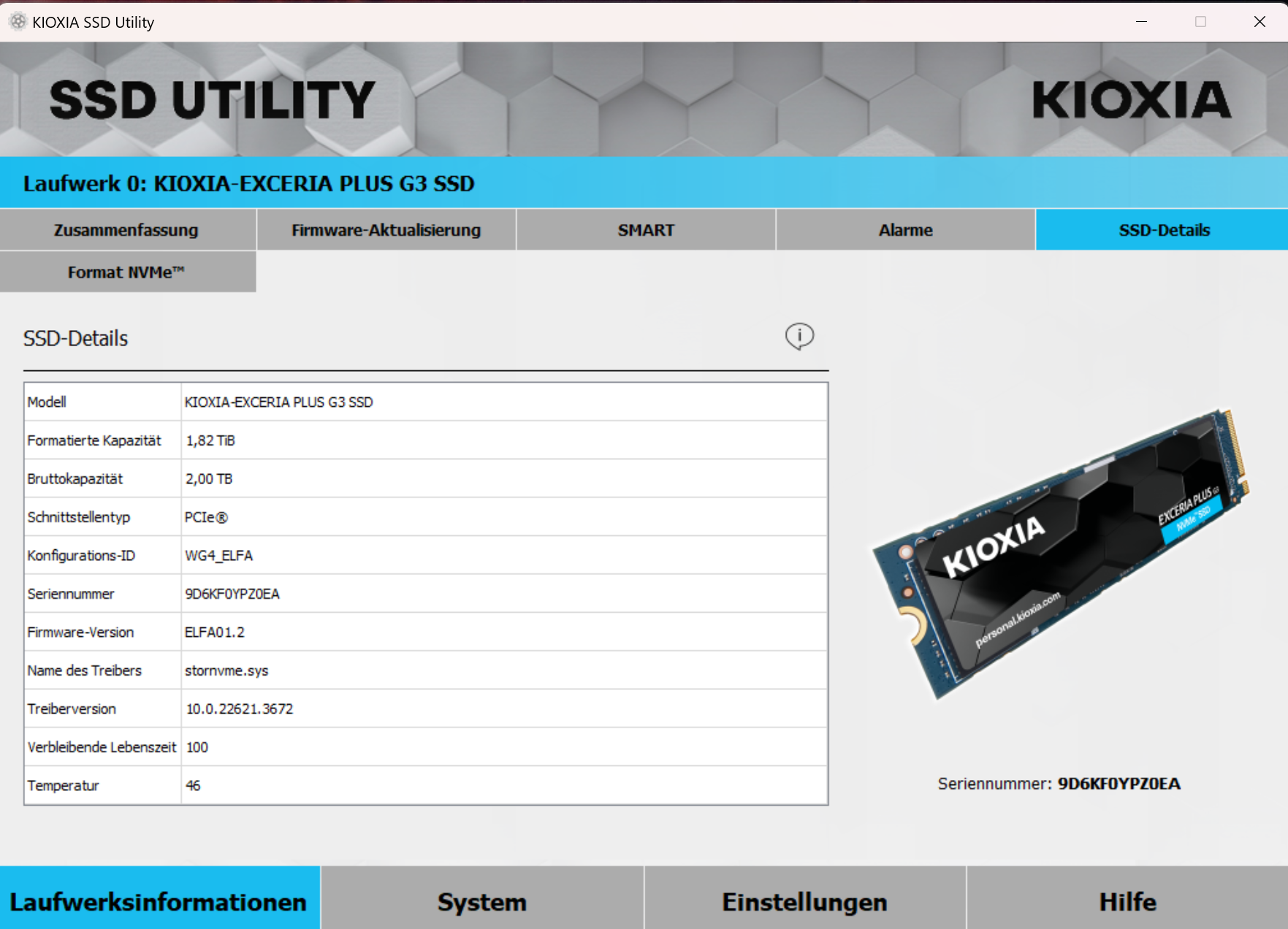Select the WG4_ELFA configuration ID

click(x=218, y=556)
